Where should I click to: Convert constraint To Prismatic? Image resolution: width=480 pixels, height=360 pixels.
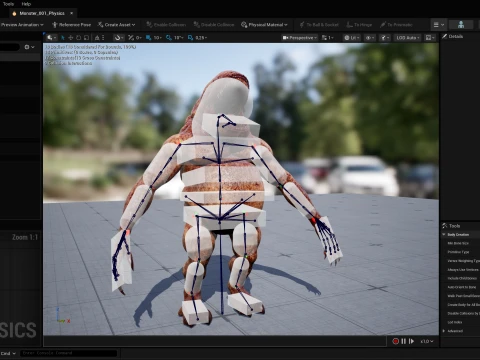(396, 25)
